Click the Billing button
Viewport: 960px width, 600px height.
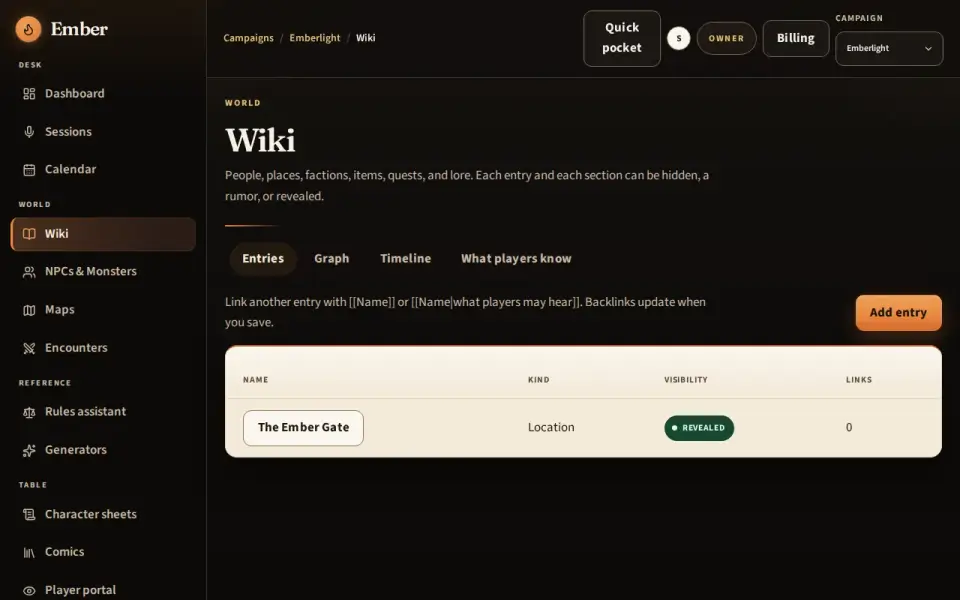click(x=795, y=38)
